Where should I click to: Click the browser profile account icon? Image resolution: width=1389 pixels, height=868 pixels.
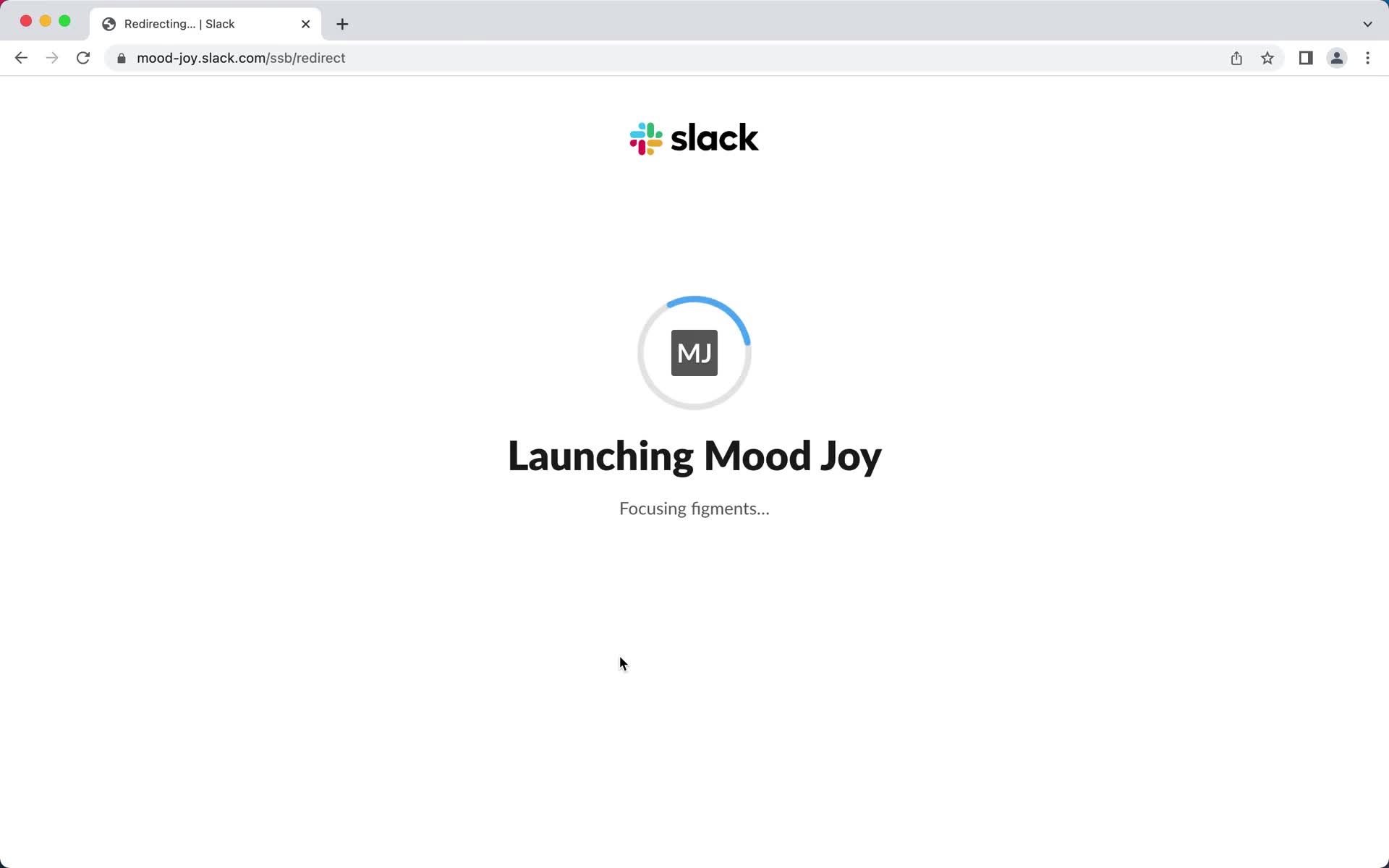pyautogui.click(x=1337, y=58)
